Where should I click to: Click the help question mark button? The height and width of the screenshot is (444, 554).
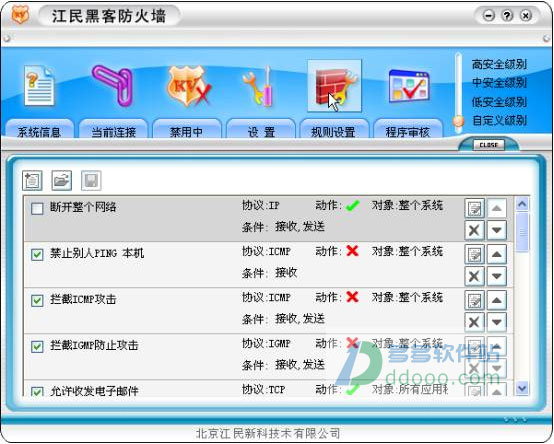click(x=507, y=16)
